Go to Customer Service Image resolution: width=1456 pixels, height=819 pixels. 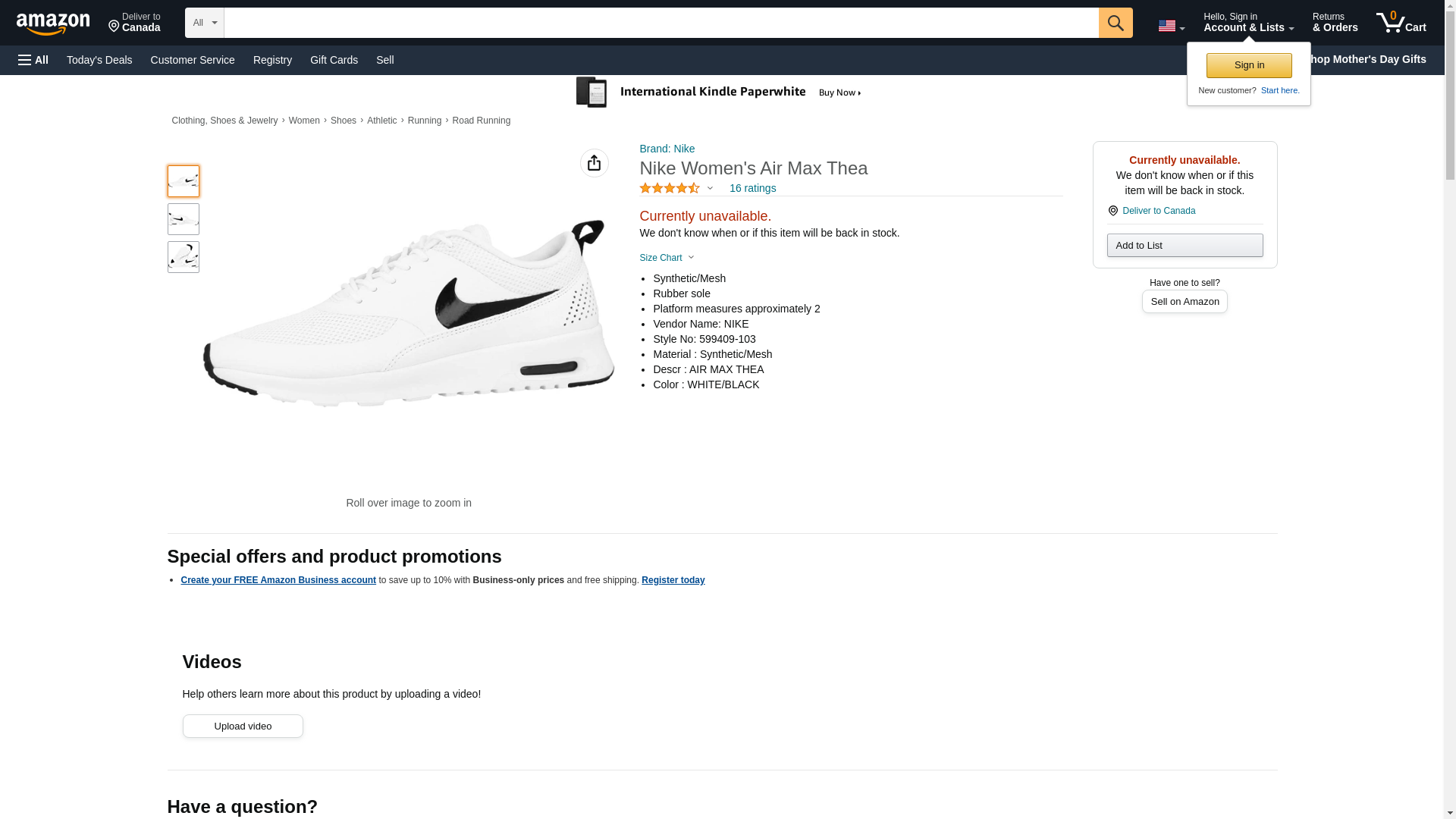193,60
